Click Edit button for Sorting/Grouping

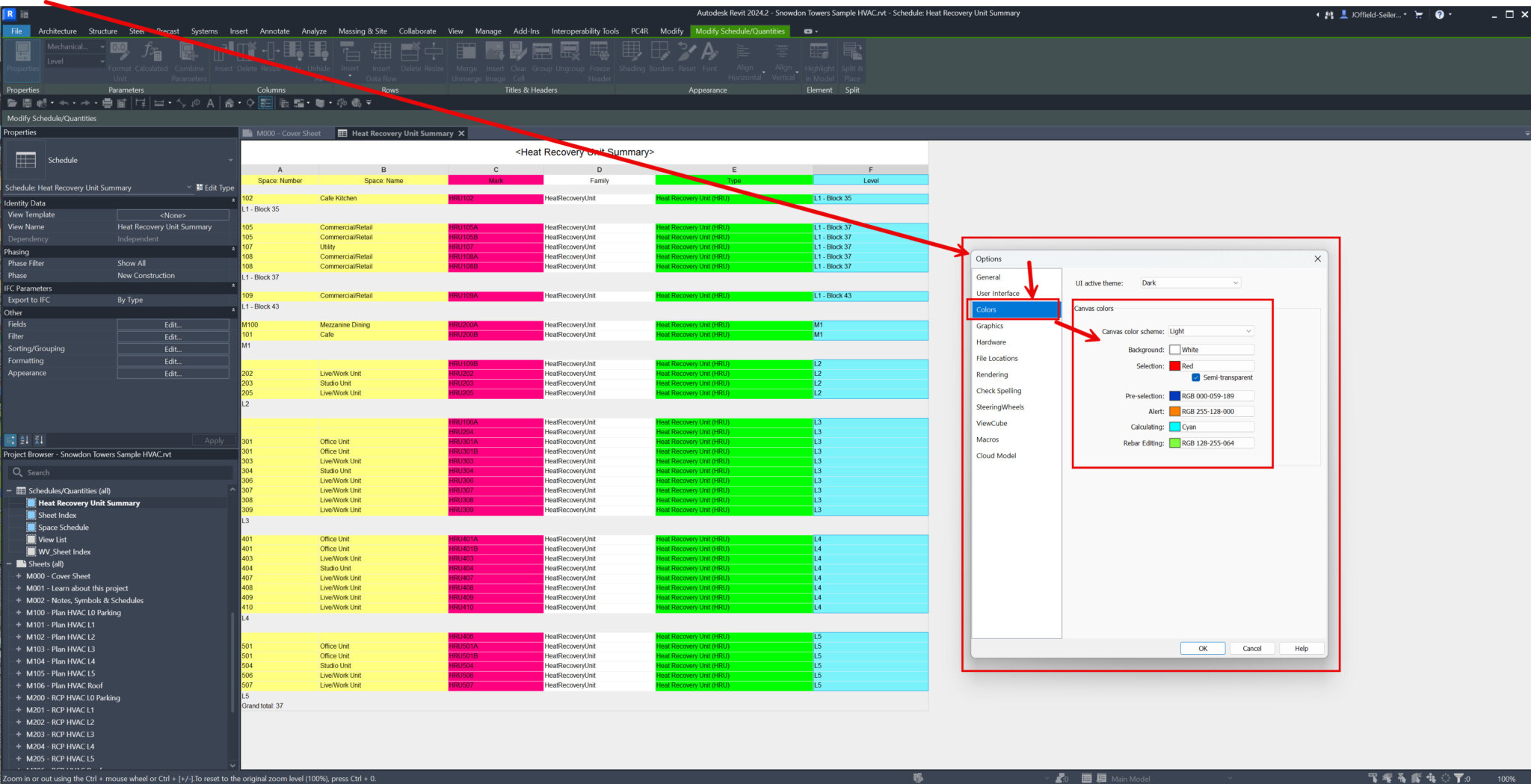click(x=173, y=349)
